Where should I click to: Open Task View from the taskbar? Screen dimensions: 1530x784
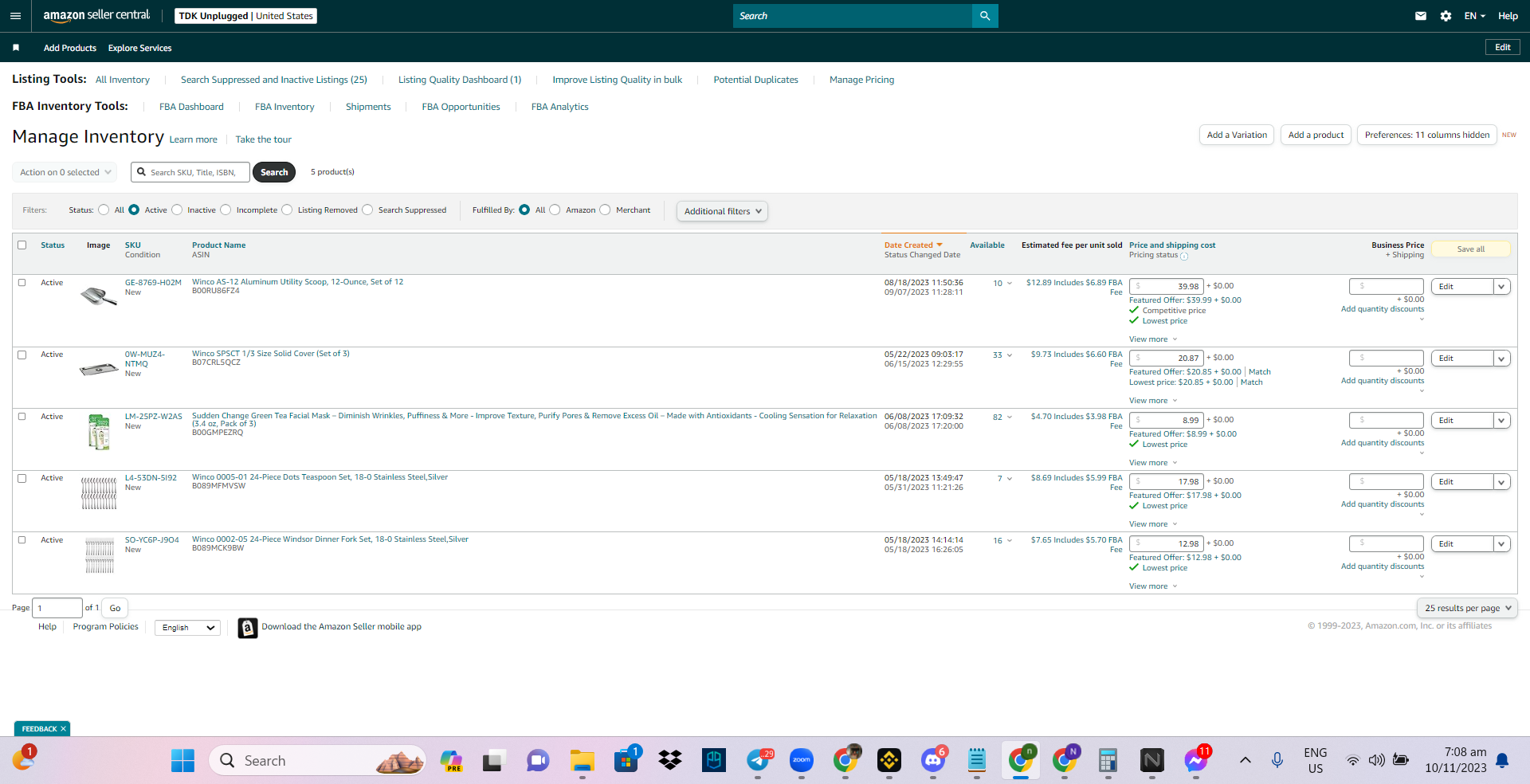coord(495,761)
